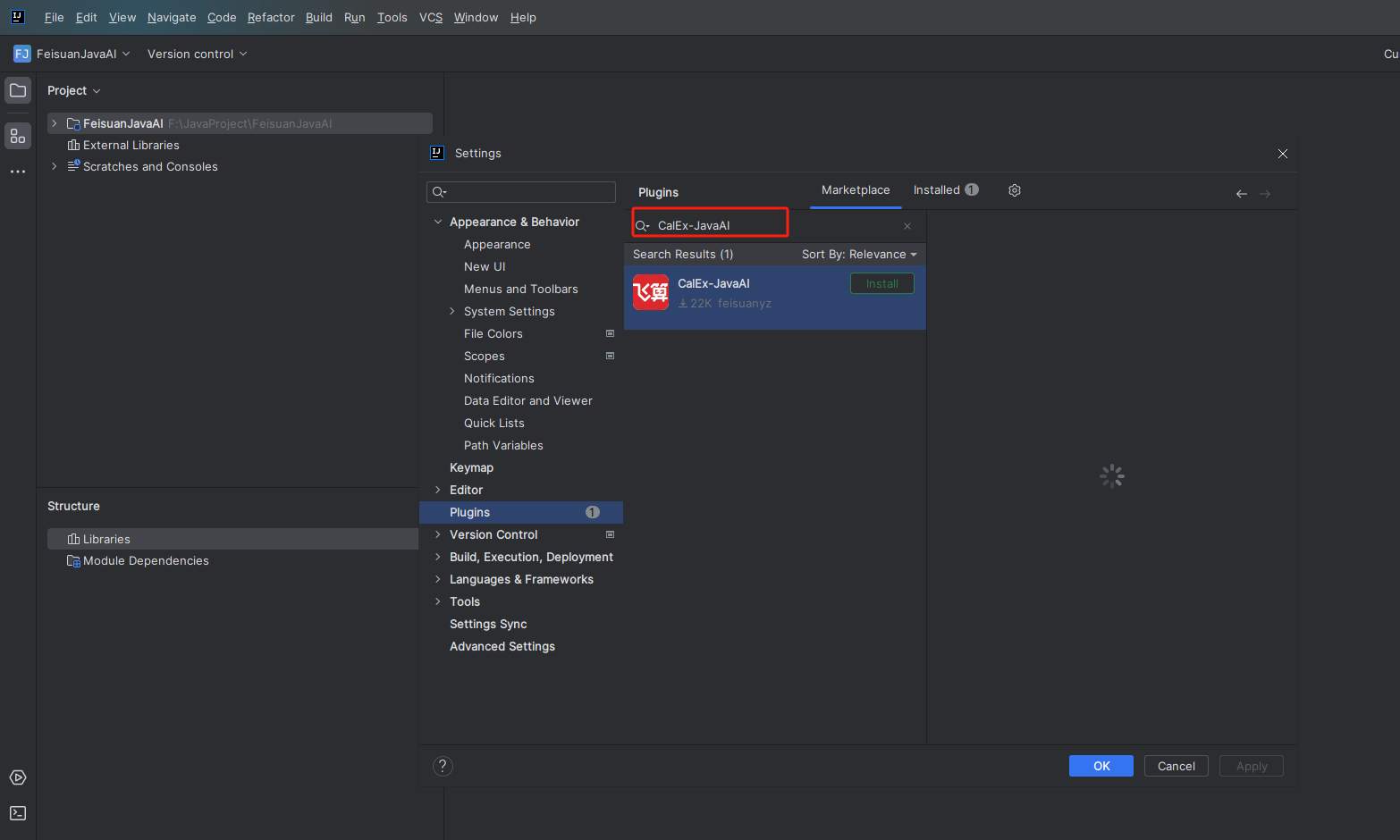The image size is (1400, 840).
Task: Open the Tools menu
Action: click(x=392, y=17)
